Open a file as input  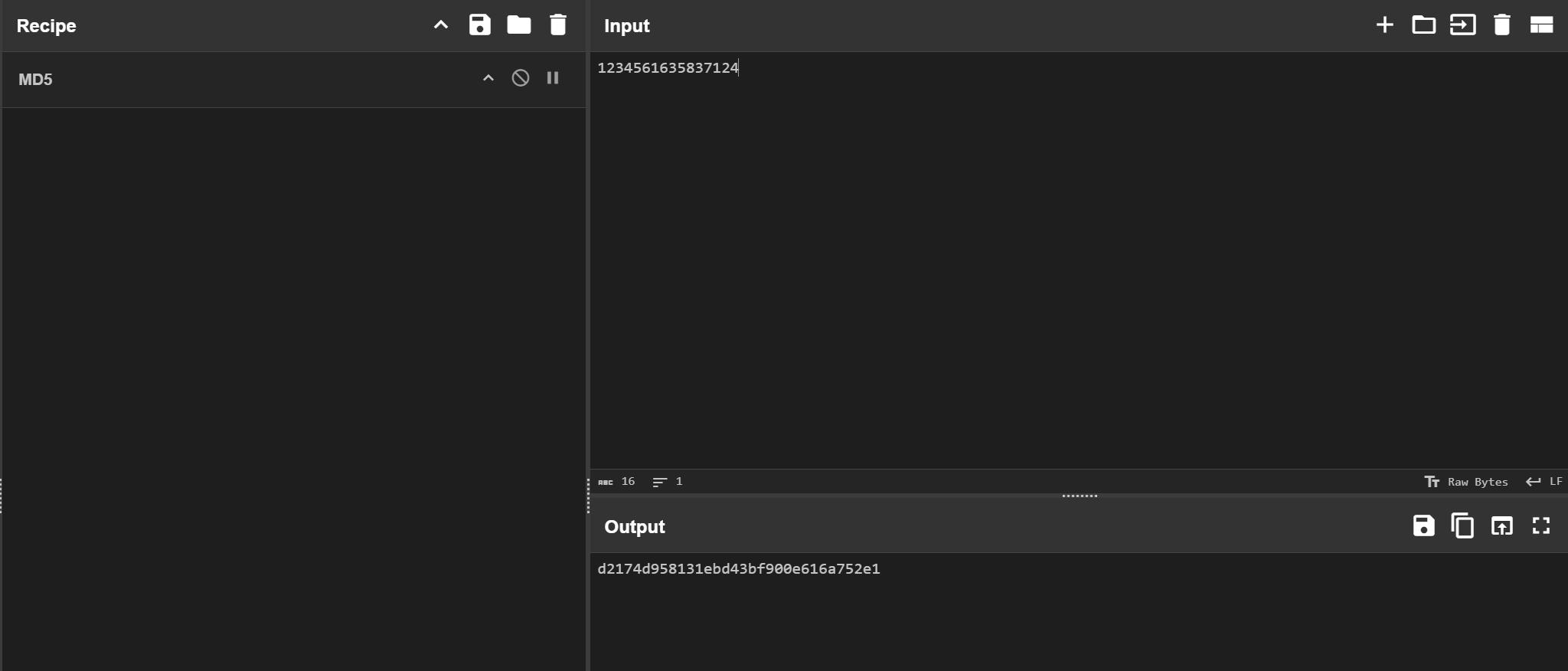(1462, 25)
